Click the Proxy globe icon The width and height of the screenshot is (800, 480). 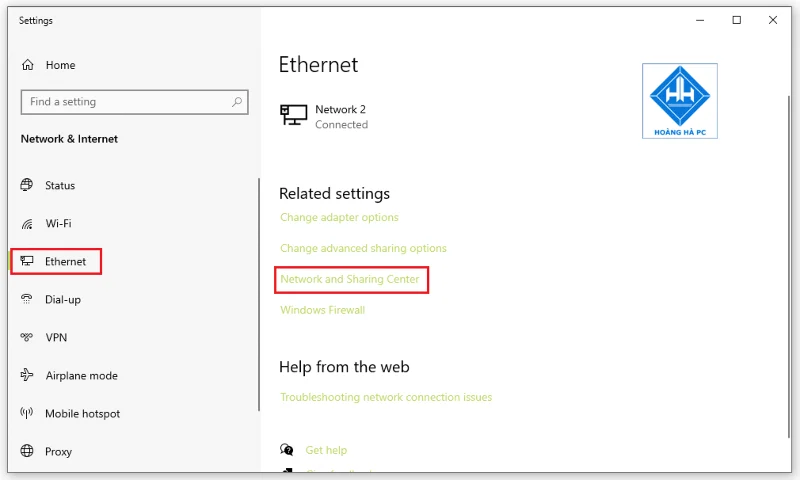tap(27, 451)
